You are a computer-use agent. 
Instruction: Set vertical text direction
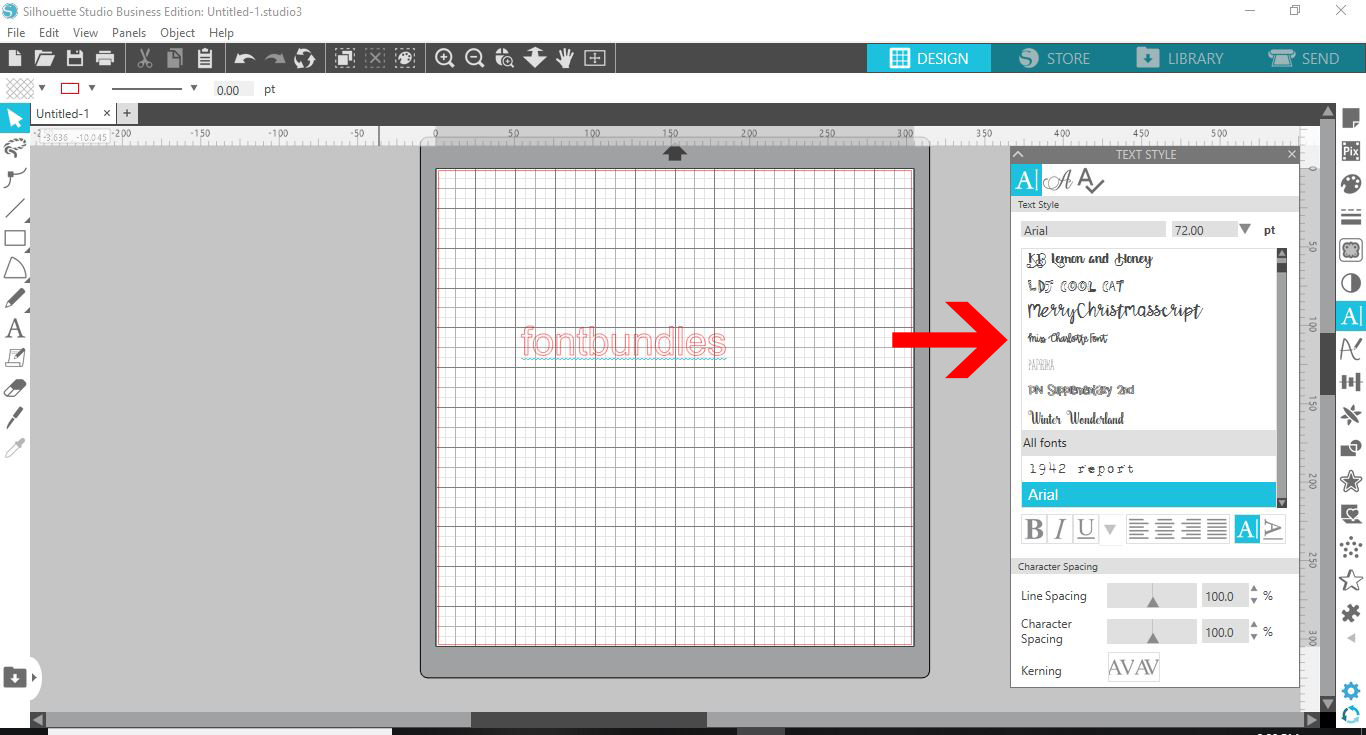tap(1272, 529)
